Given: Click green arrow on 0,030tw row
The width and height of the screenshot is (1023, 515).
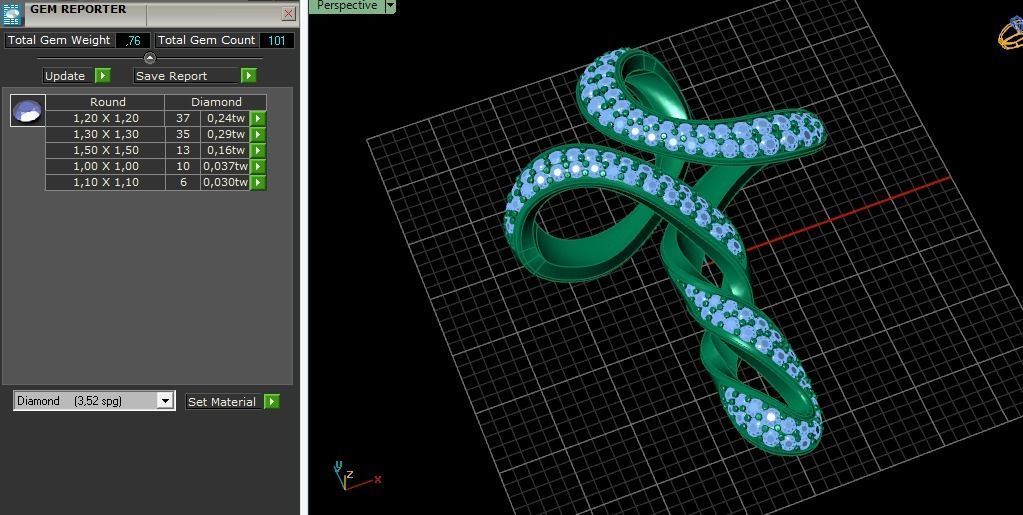Looking at the screenshot, I should (258, 182).
